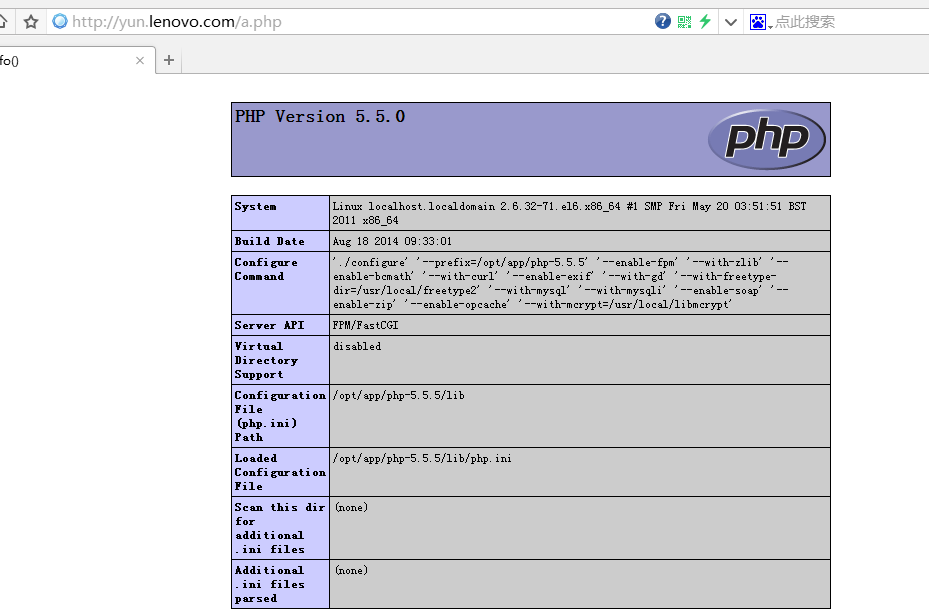This screenshot has width=929, height=609.
Task: Click the Aug 18 2014 09:33:01 value
Action: click(392, 241)
